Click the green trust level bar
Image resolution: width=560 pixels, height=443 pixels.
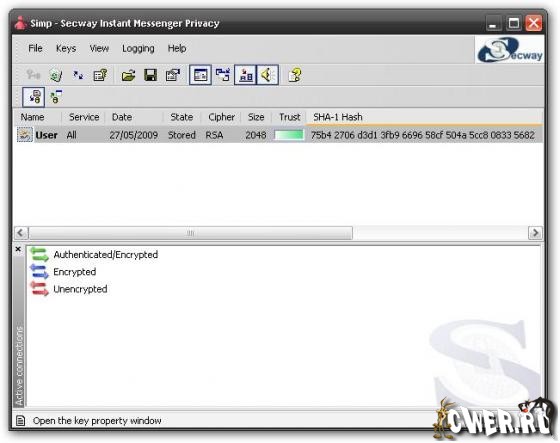coord(289,135)
